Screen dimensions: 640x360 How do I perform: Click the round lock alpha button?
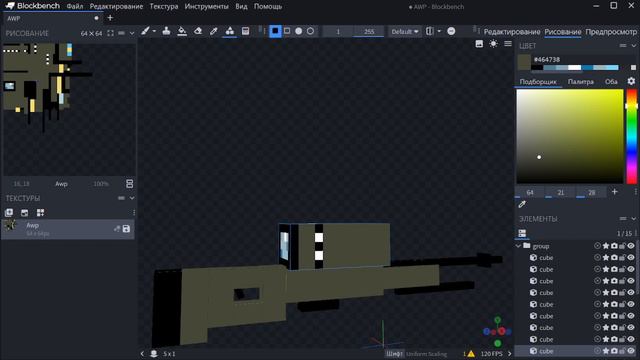point(451,31)
